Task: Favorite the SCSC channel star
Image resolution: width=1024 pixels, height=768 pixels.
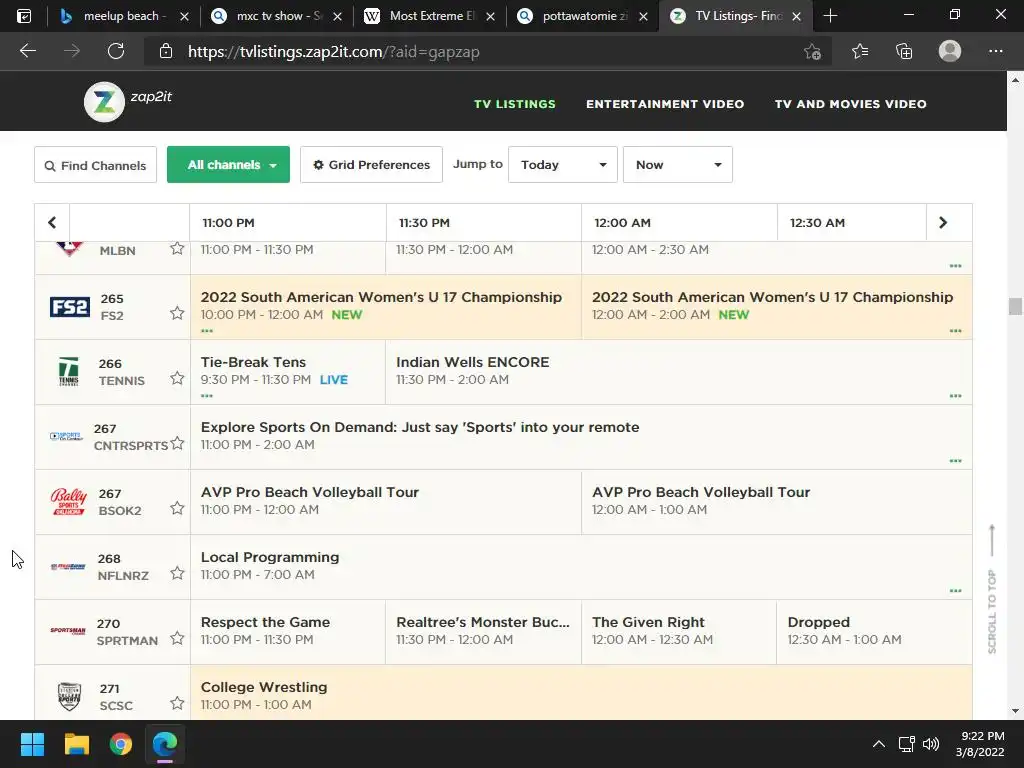Action: tap(177, 703)
